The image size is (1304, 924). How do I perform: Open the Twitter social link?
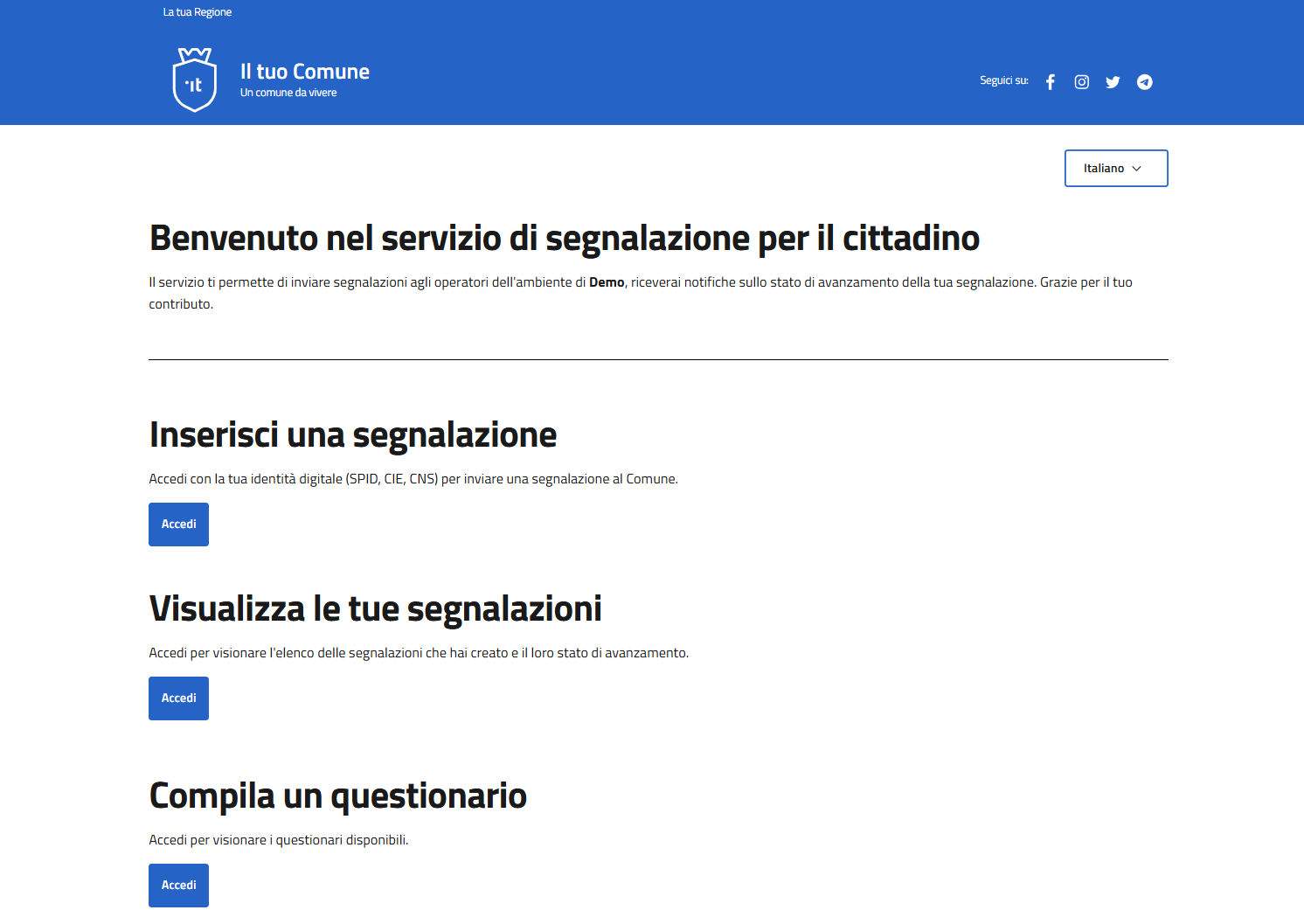point(1113,82)
